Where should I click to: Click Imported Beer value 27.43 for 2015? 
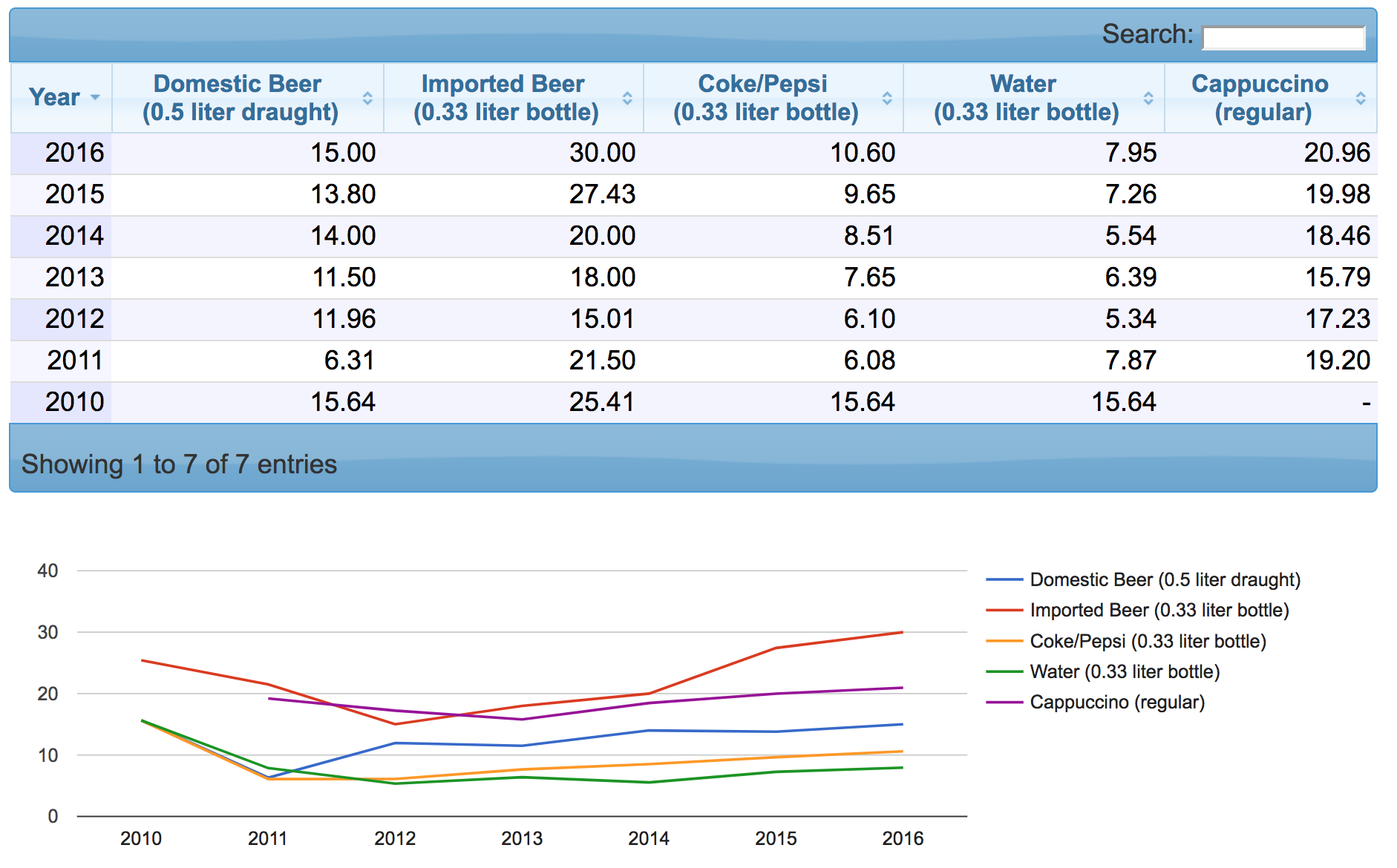(x=603, y=195)
